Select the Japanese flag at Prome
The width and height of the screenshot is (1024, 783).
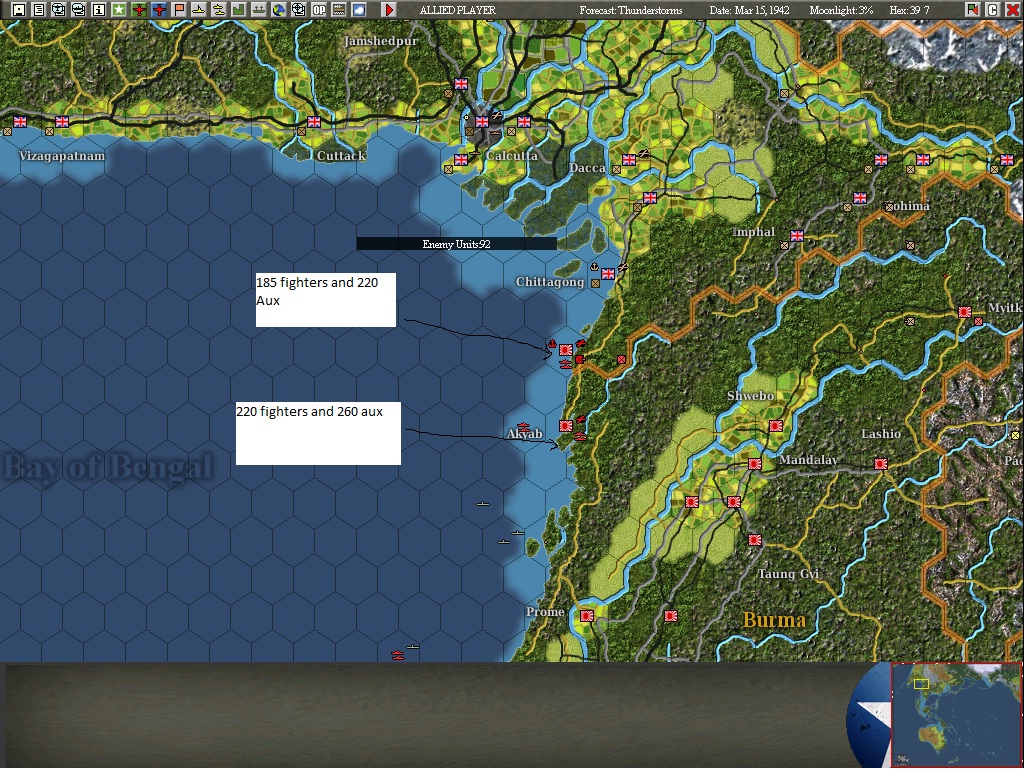coord(586,616)
